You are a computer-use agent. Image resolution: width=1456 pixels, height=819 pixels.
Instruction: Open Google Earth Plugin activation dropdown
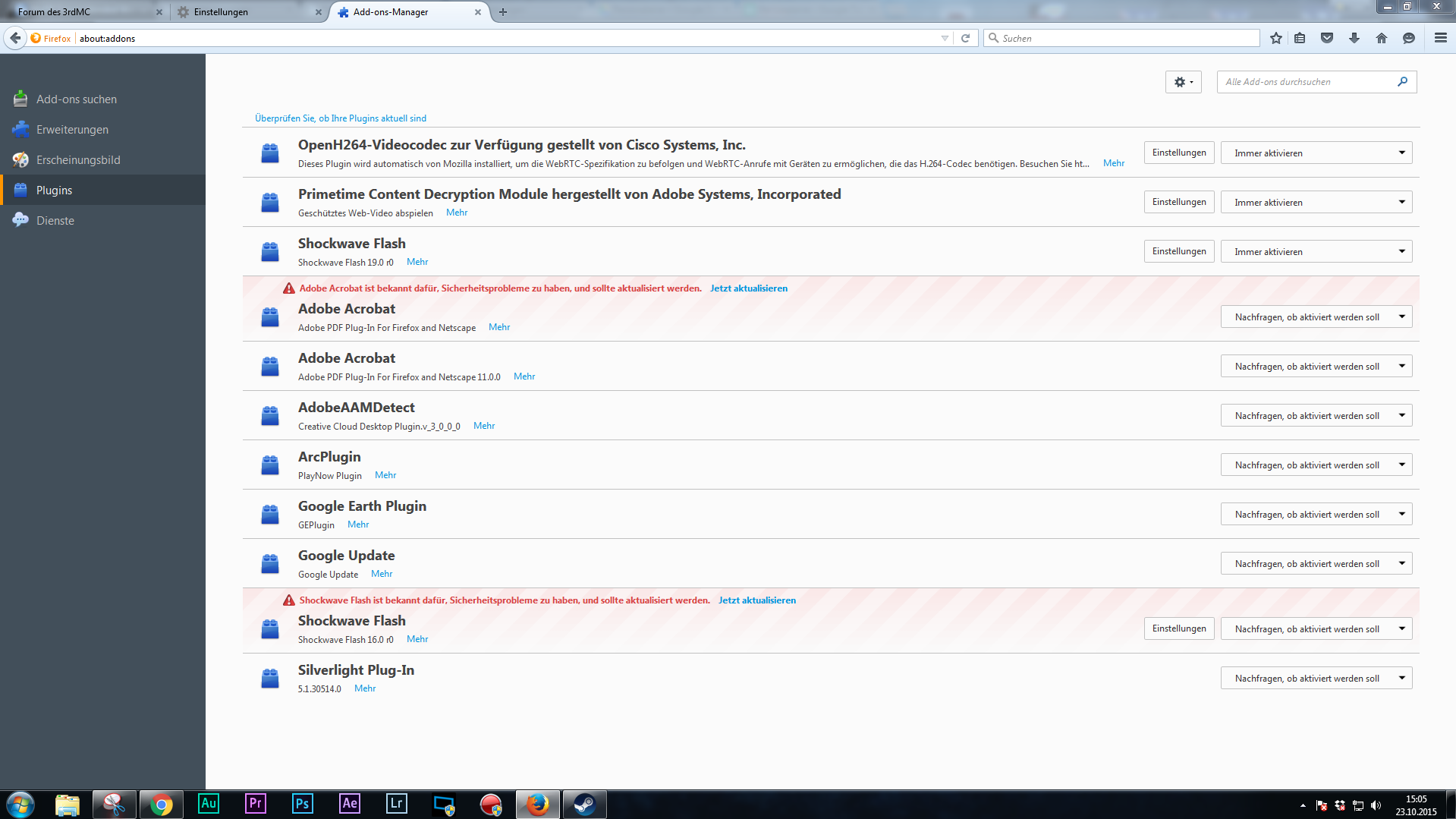(1316, 514)
